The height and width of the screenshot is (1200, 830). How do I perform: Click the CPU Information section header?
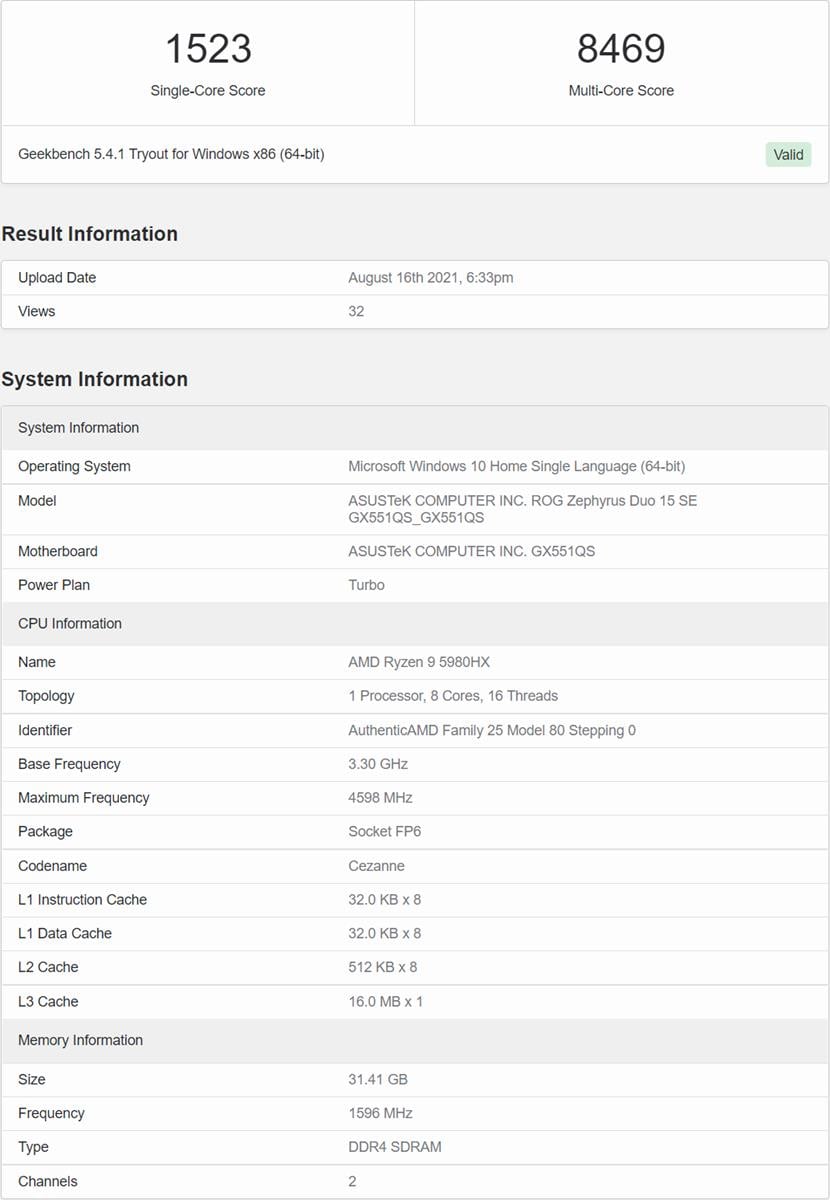[x=70, y=623]
